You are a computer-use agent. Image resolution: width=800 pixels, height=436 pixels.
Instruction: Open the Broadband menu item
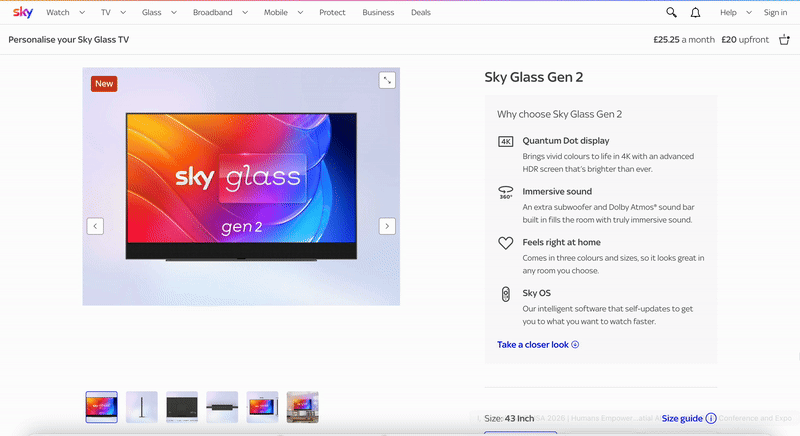coord(213,12)
